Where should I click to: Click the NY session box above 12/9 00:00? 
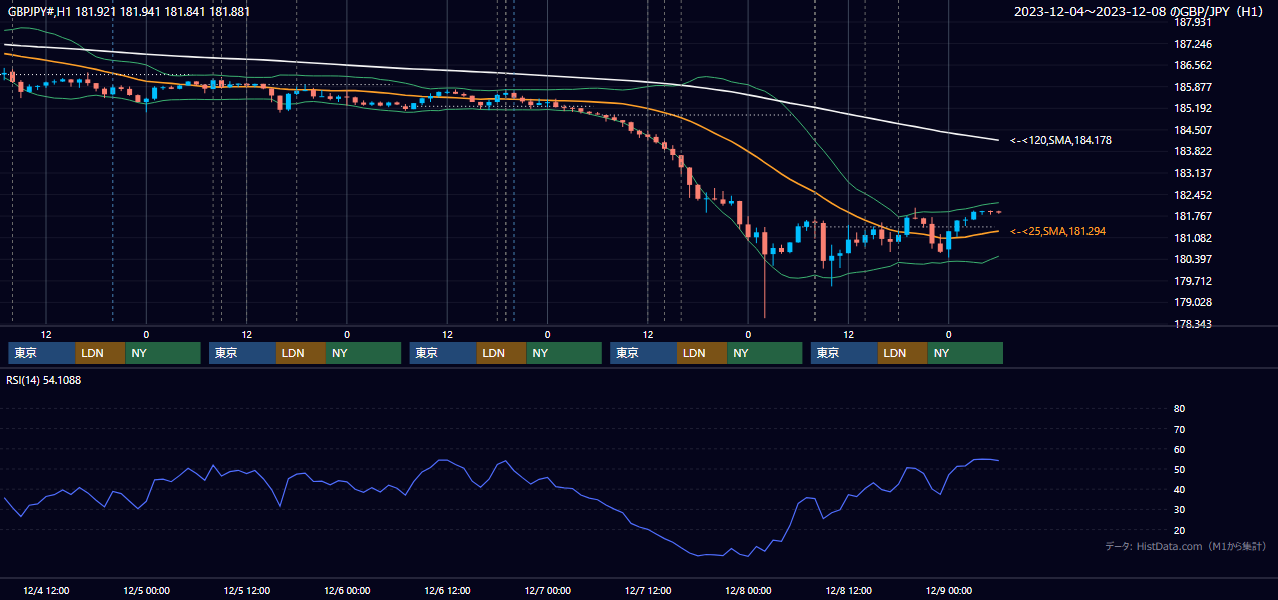965,353
